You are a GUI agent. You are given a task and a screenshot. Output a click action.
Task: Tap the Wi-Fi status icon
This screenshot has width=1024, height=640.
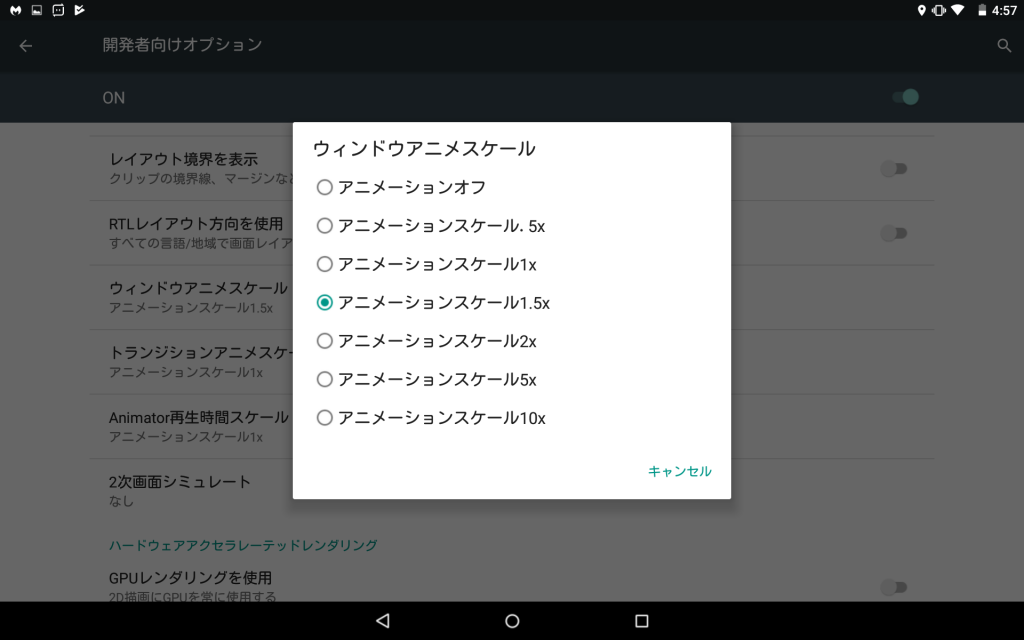coord(958,10)
